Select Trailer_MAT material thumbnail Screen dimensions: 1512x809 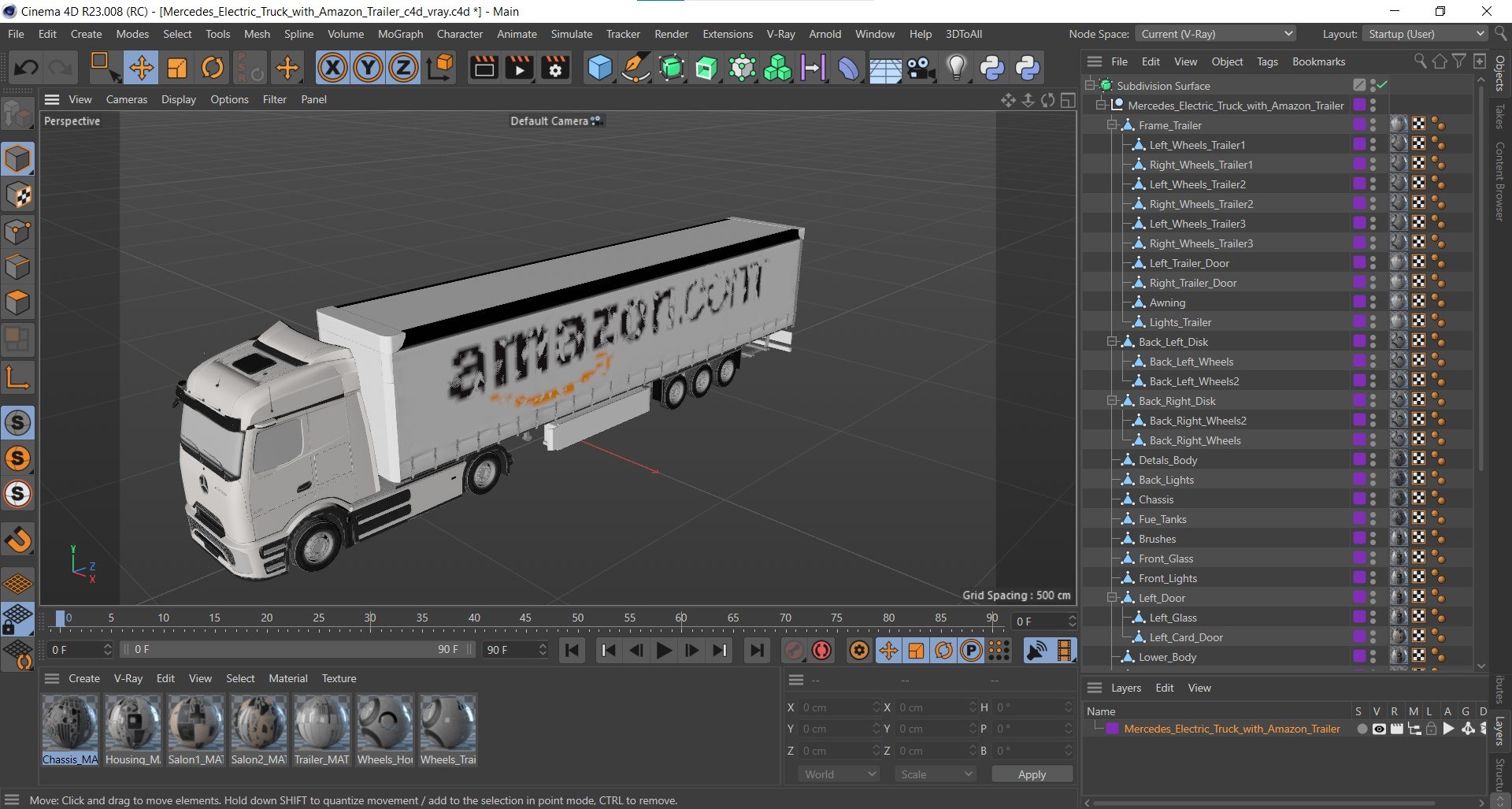(x=322, y=729)
